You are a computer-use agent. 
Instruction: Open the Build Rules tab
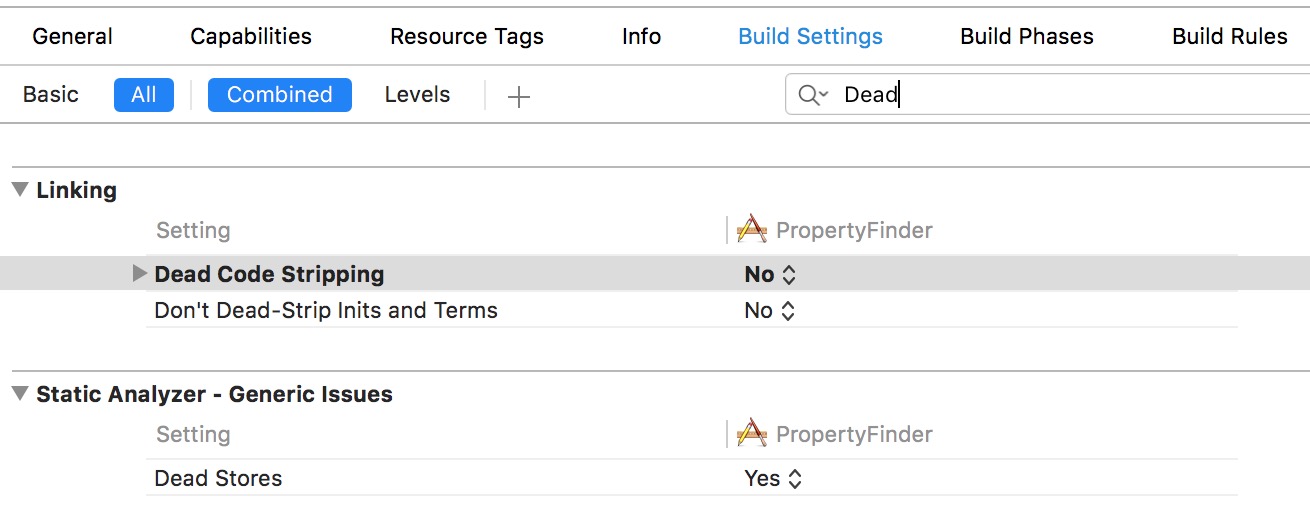pyautogui.click(x=1229, y=37)
